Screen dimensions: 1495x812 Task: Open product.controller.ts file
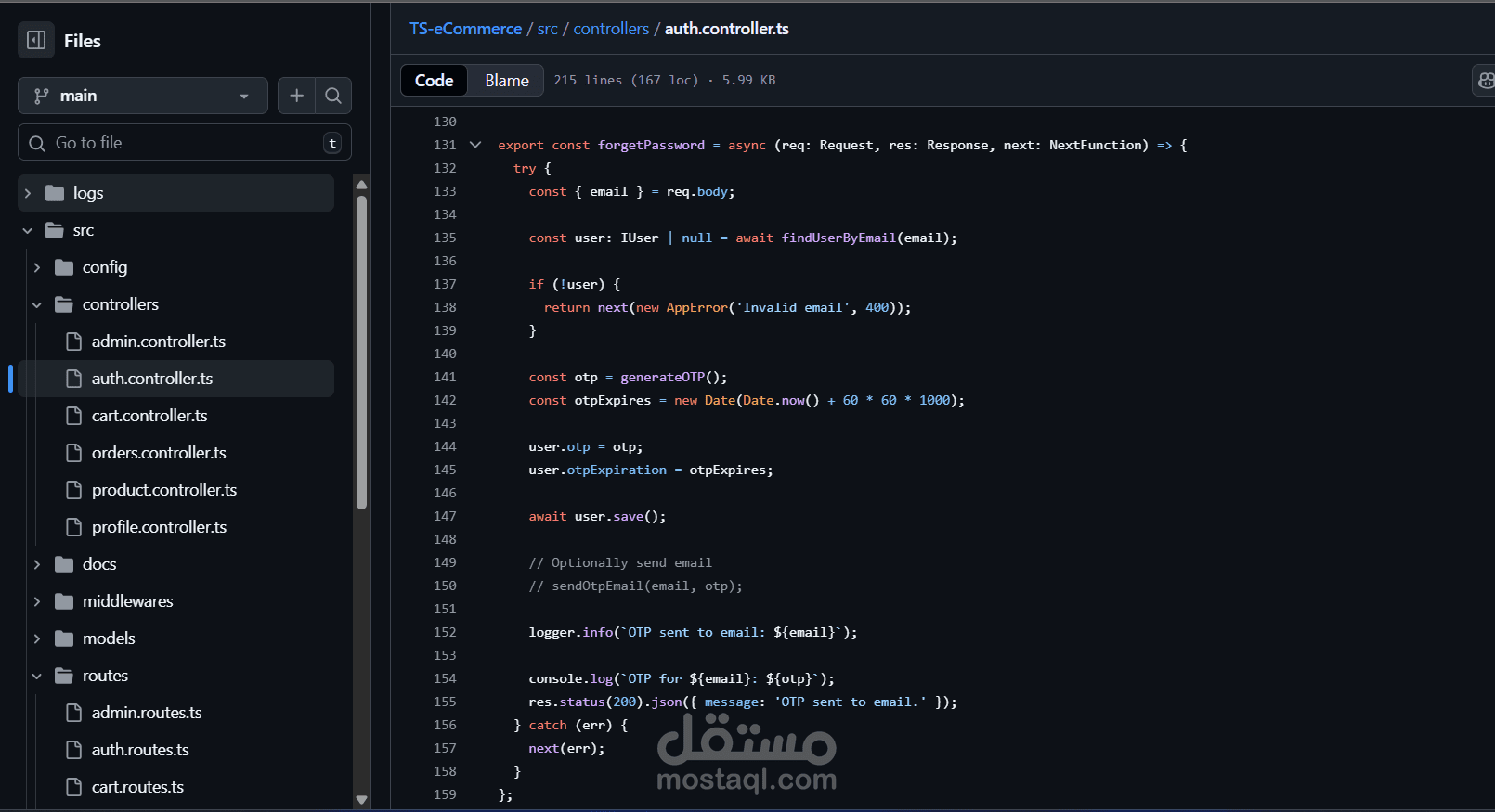[164, 490]
